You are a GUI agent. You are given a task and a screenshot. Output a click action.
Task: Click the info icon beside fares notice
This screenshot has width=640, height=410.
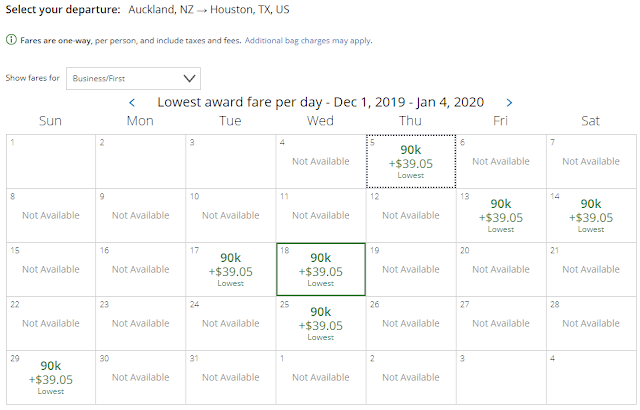[x=10, y=40]
